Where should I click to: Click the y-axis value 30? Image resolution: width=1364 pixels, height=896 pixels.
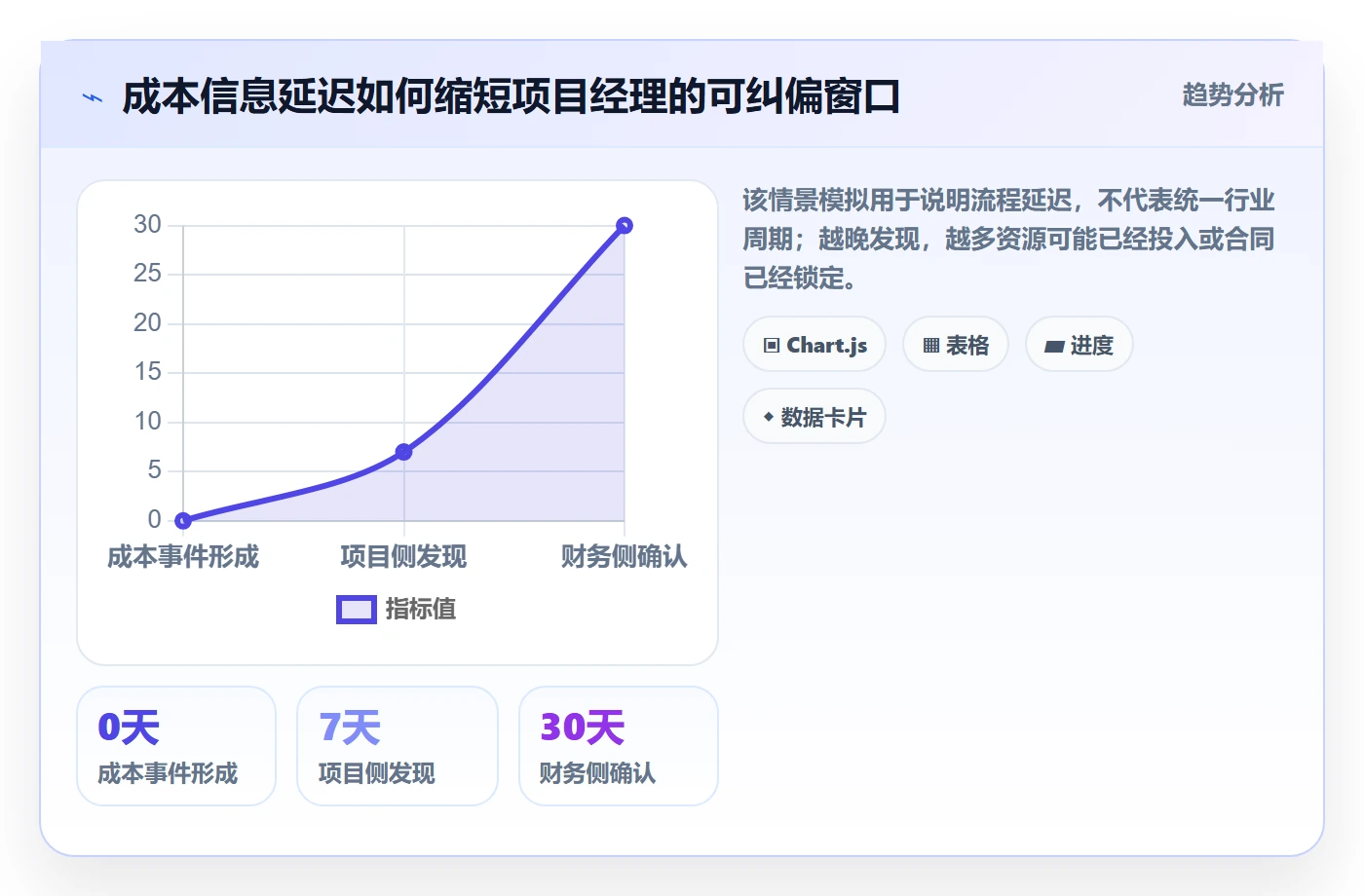(148, 225)
